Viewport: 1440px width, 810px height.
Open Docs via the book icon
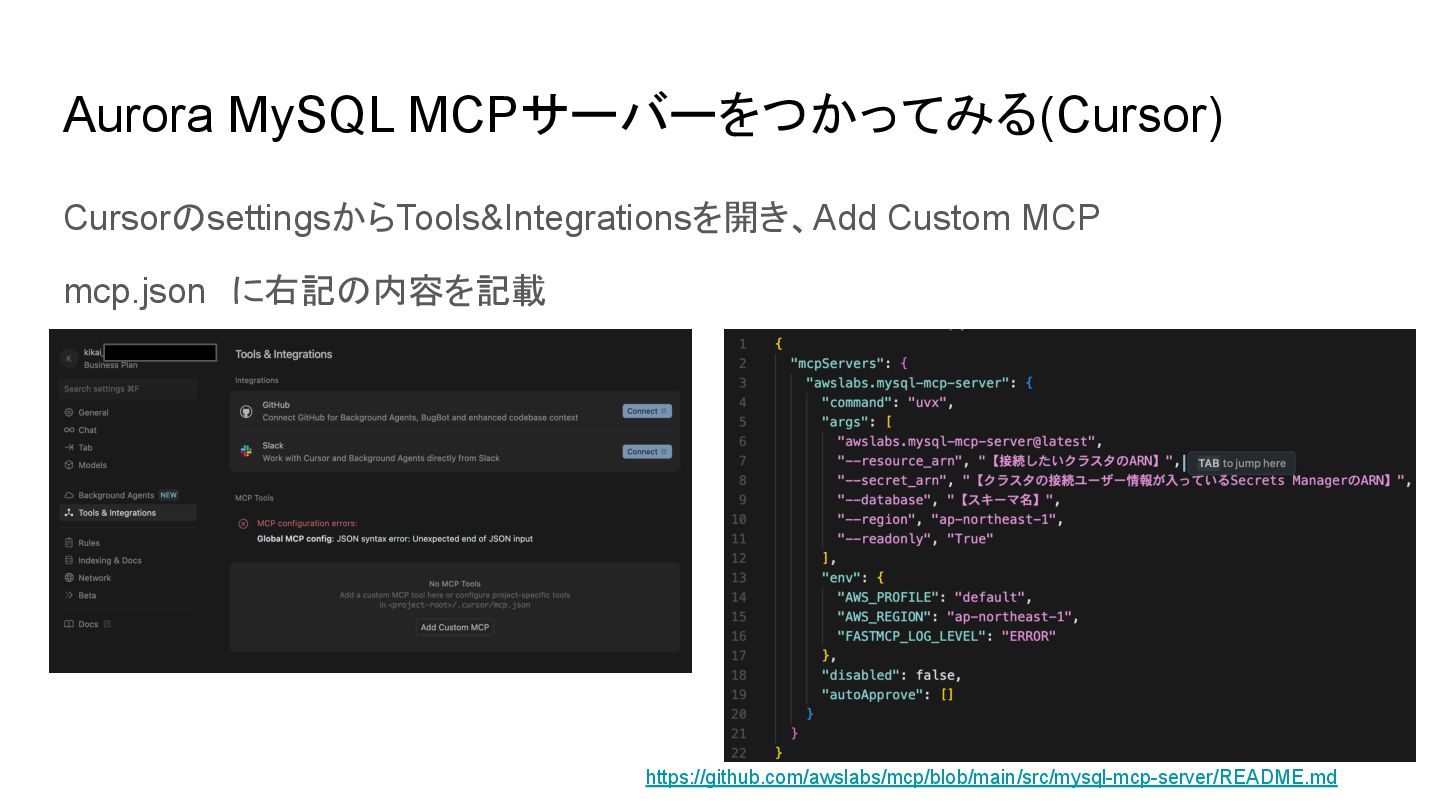[x=68, y=624]
